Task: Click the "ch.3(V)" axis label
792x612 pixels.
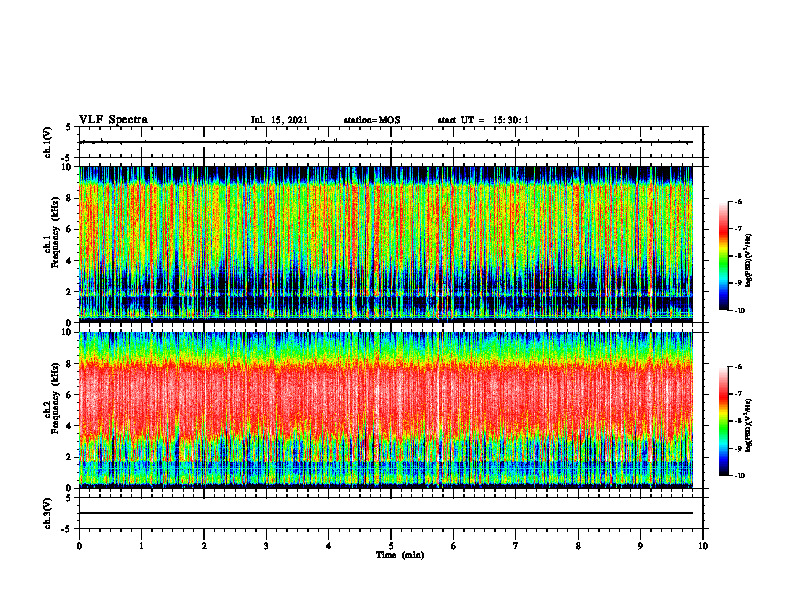Action: [48, 513]
